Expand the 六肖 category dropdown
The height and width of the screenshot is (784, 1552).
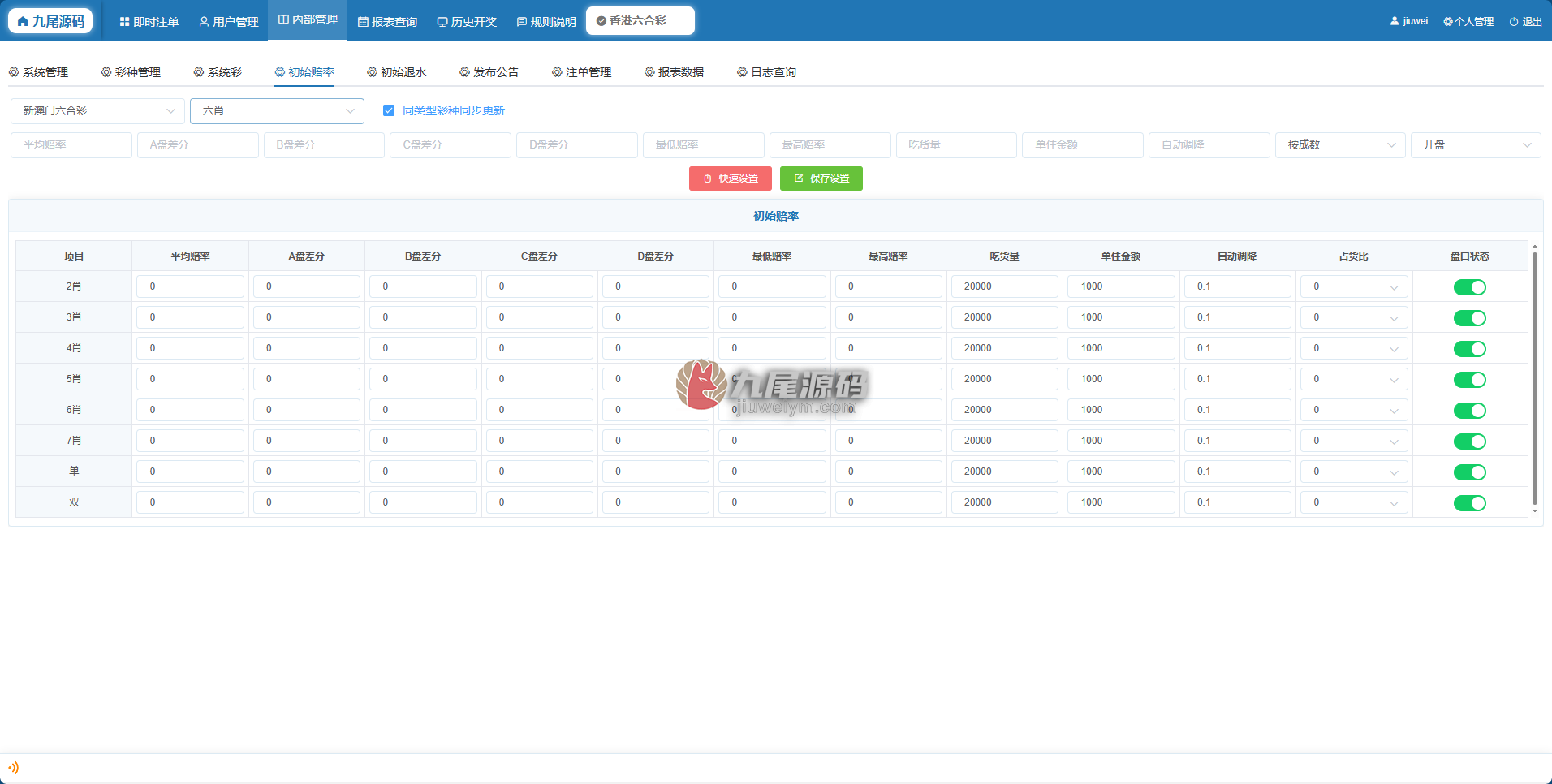coord(277,110)
